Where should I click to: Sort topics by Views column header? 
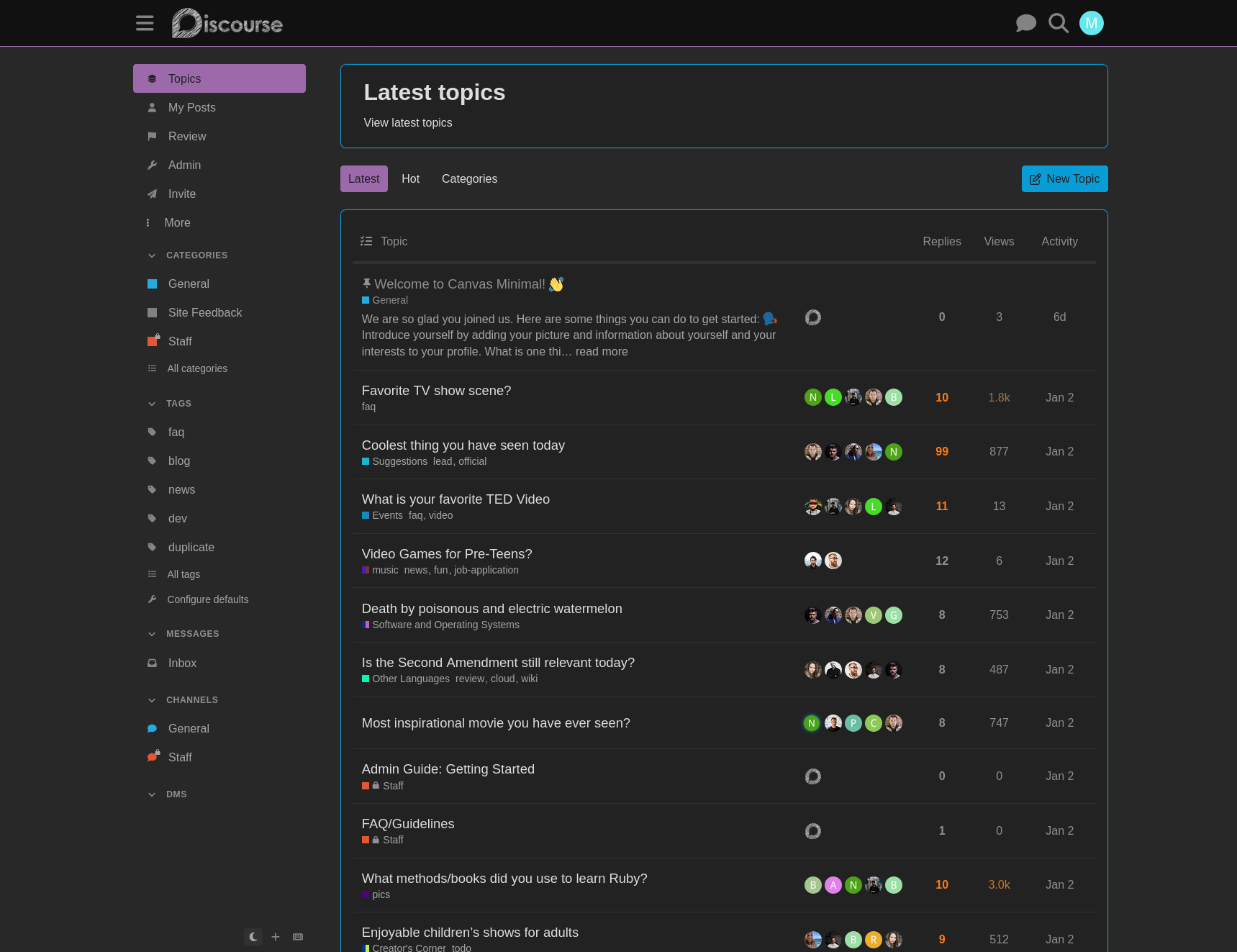click(x=999, y=242)
